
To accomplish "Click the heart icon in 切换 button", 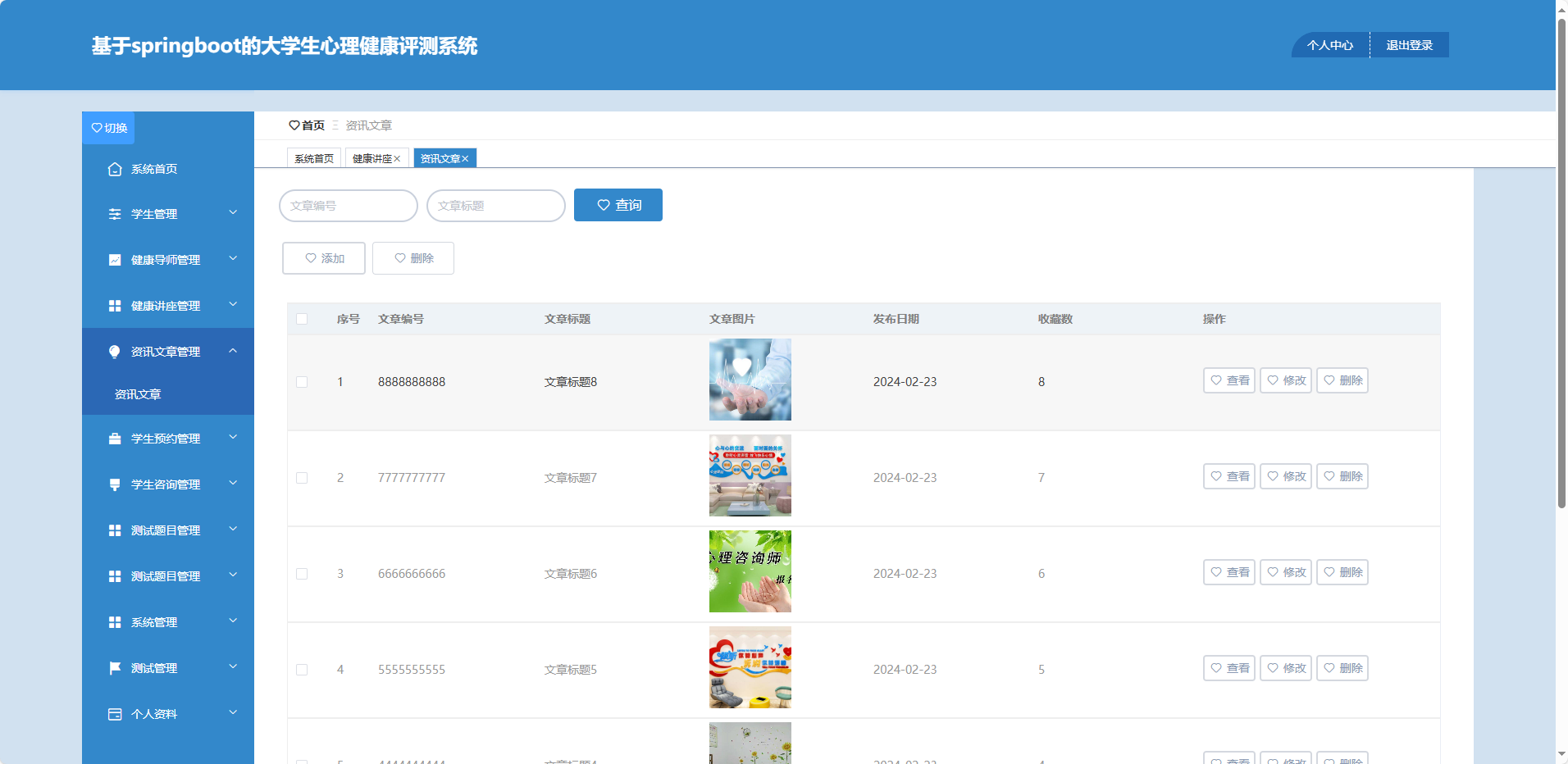I will click(97, 128).
